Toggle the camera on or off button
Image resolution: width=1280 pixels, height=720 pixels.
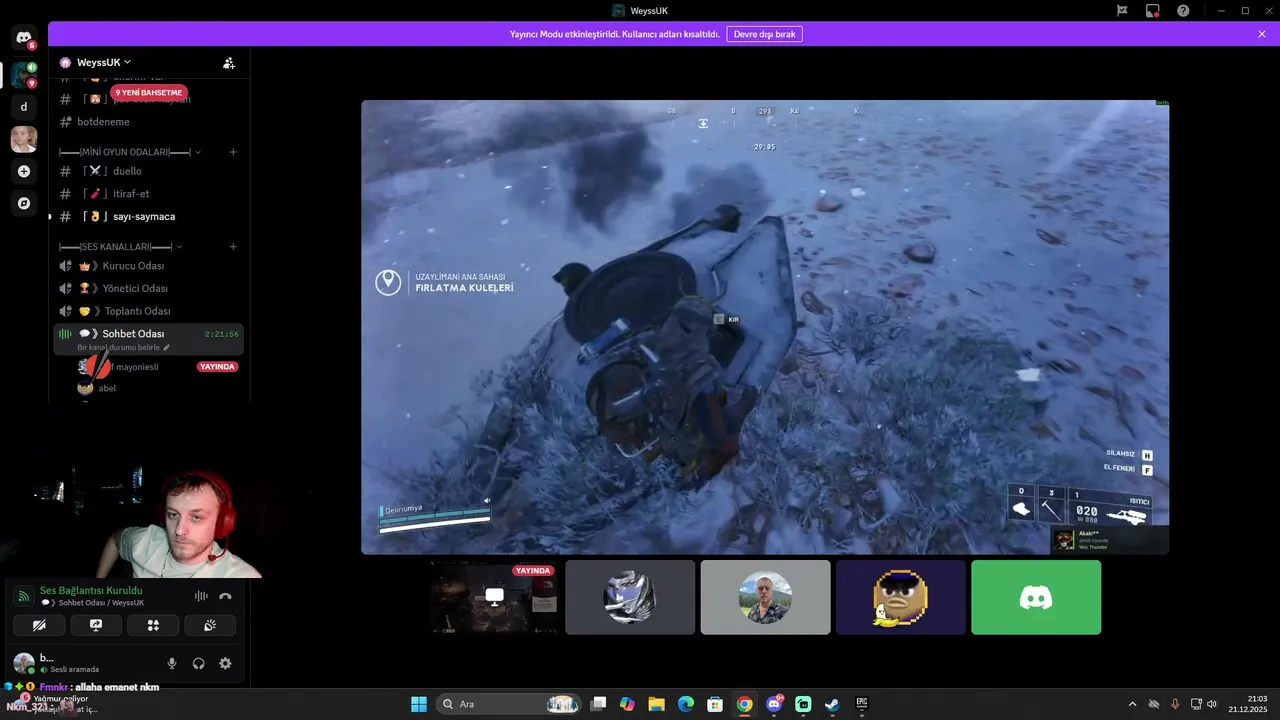(x=39, y=625)
